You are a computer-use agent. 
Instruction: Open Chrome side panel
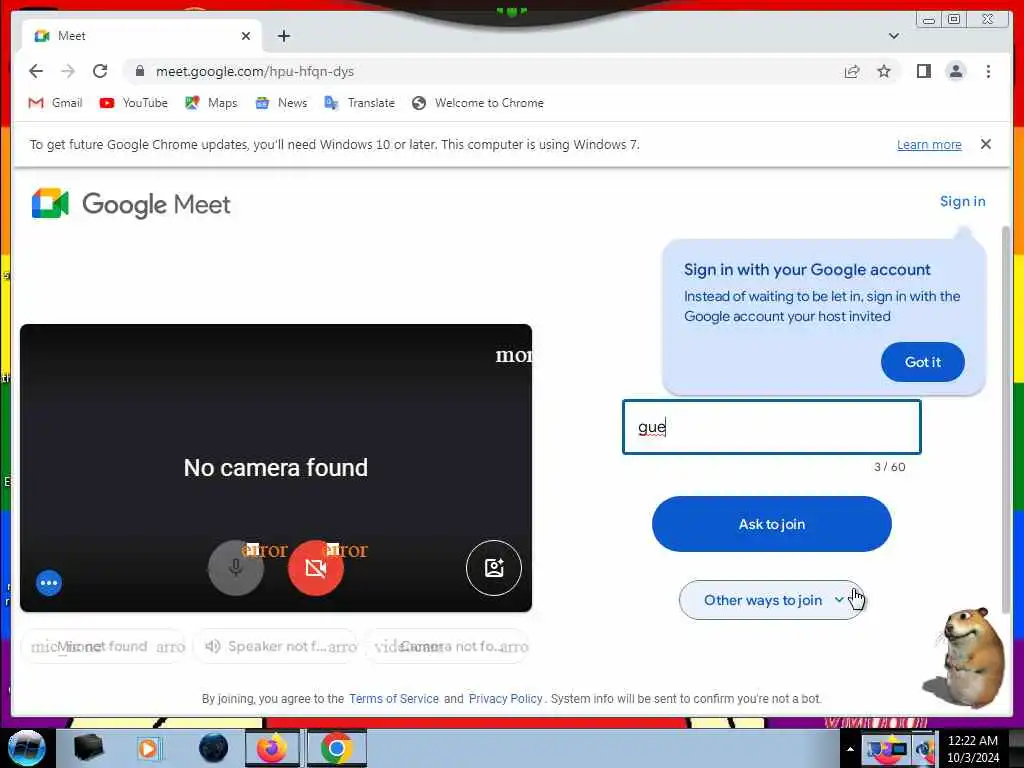(x=923, y=71)
